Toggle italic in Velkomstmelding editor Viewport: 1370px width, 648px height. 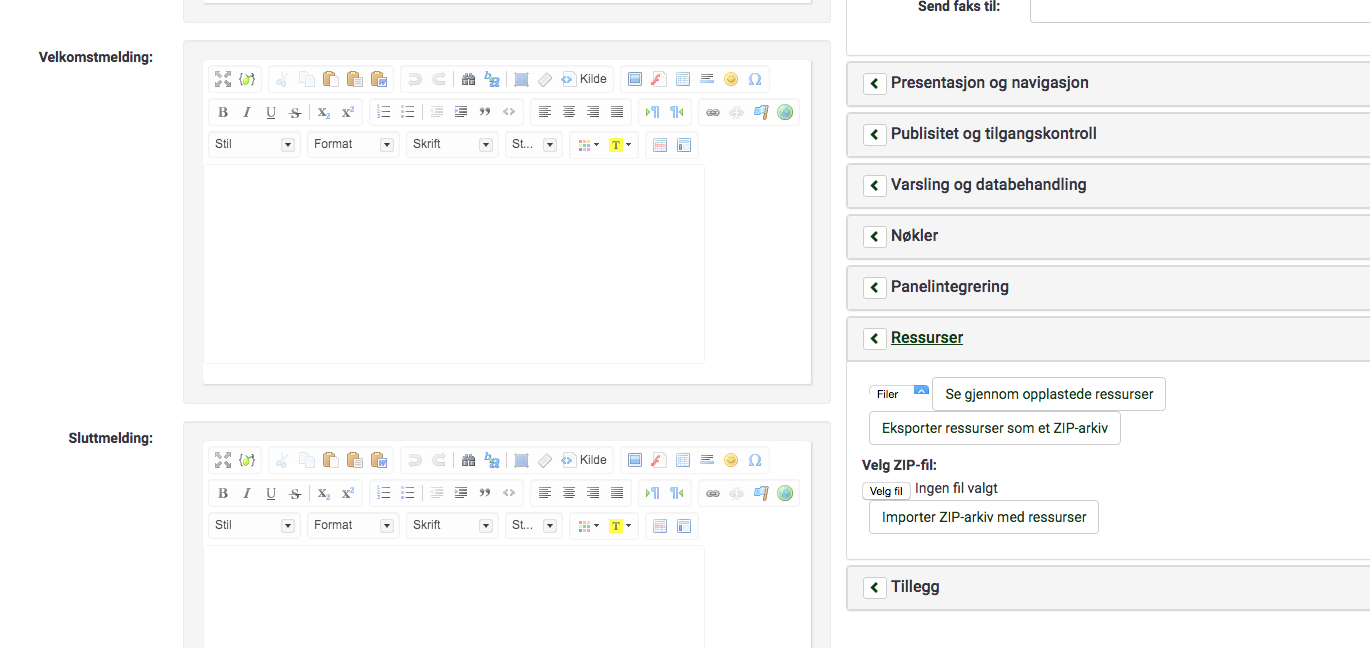(x=247, y=112)
